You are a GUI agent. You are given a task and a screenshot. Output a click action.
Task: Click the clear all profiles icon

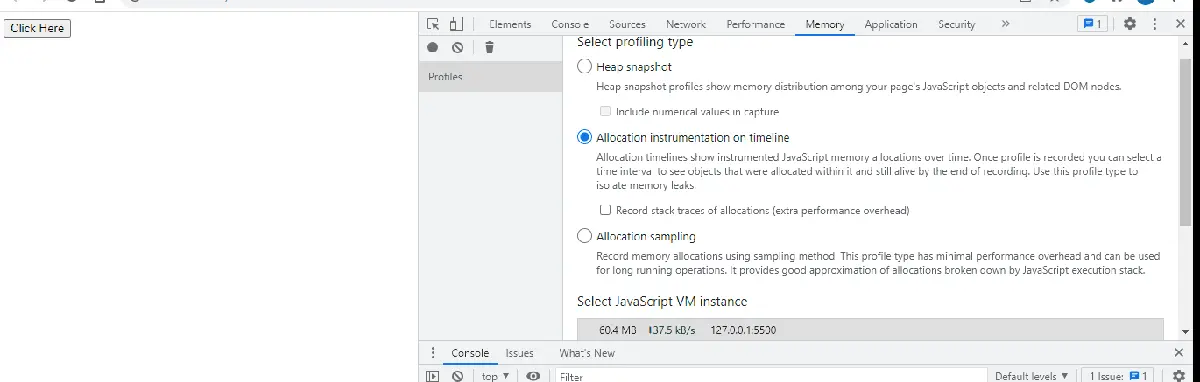point(457,47)
